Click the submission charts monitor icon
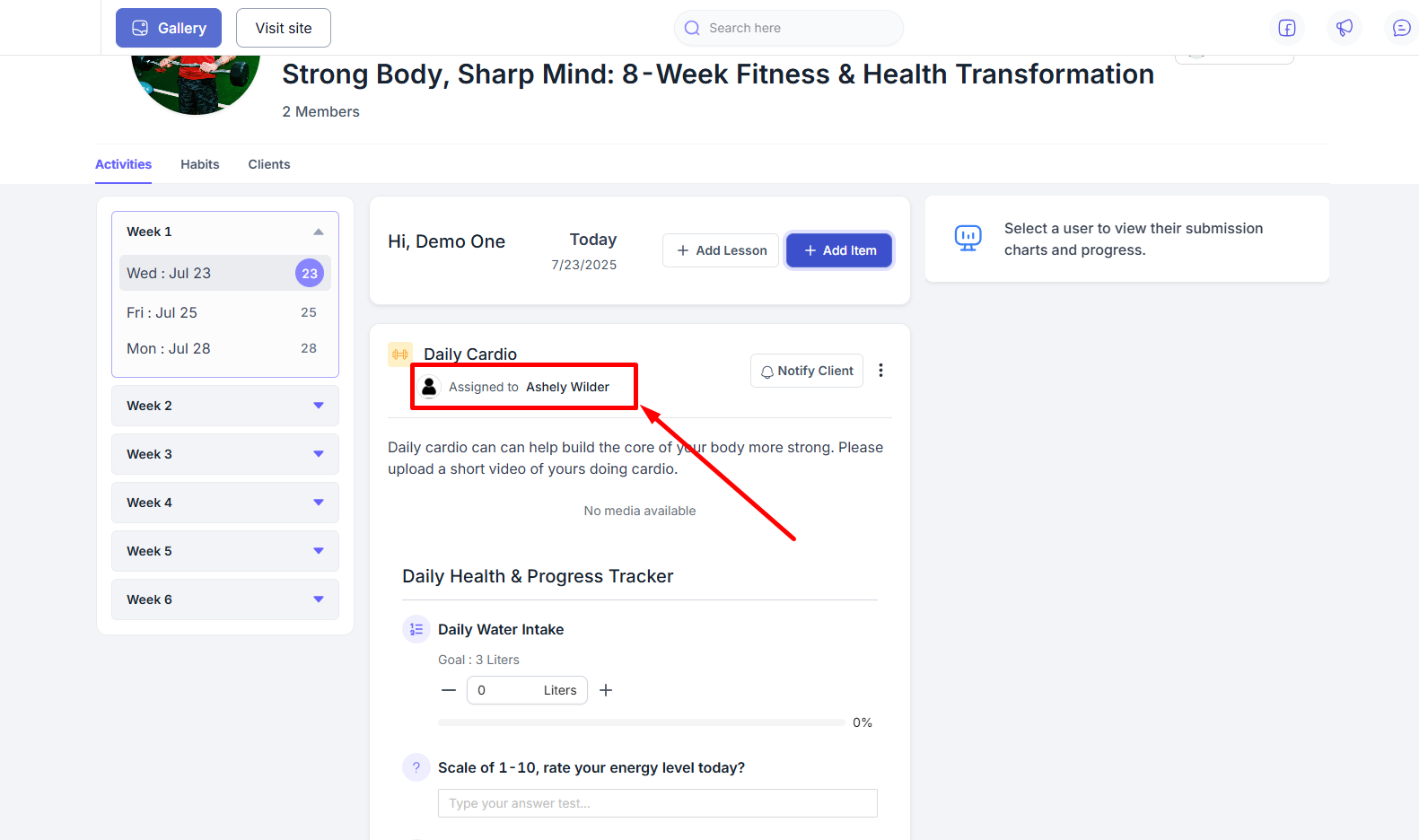1419x840 pixels. pyautogui.click(x=968, y=238)
